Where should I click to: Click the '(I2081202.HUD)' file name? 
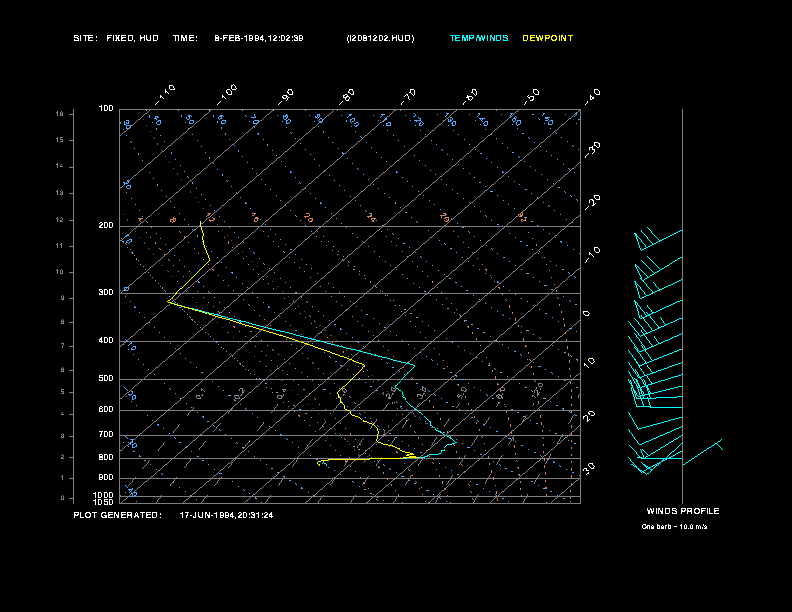tap(380, 38)
